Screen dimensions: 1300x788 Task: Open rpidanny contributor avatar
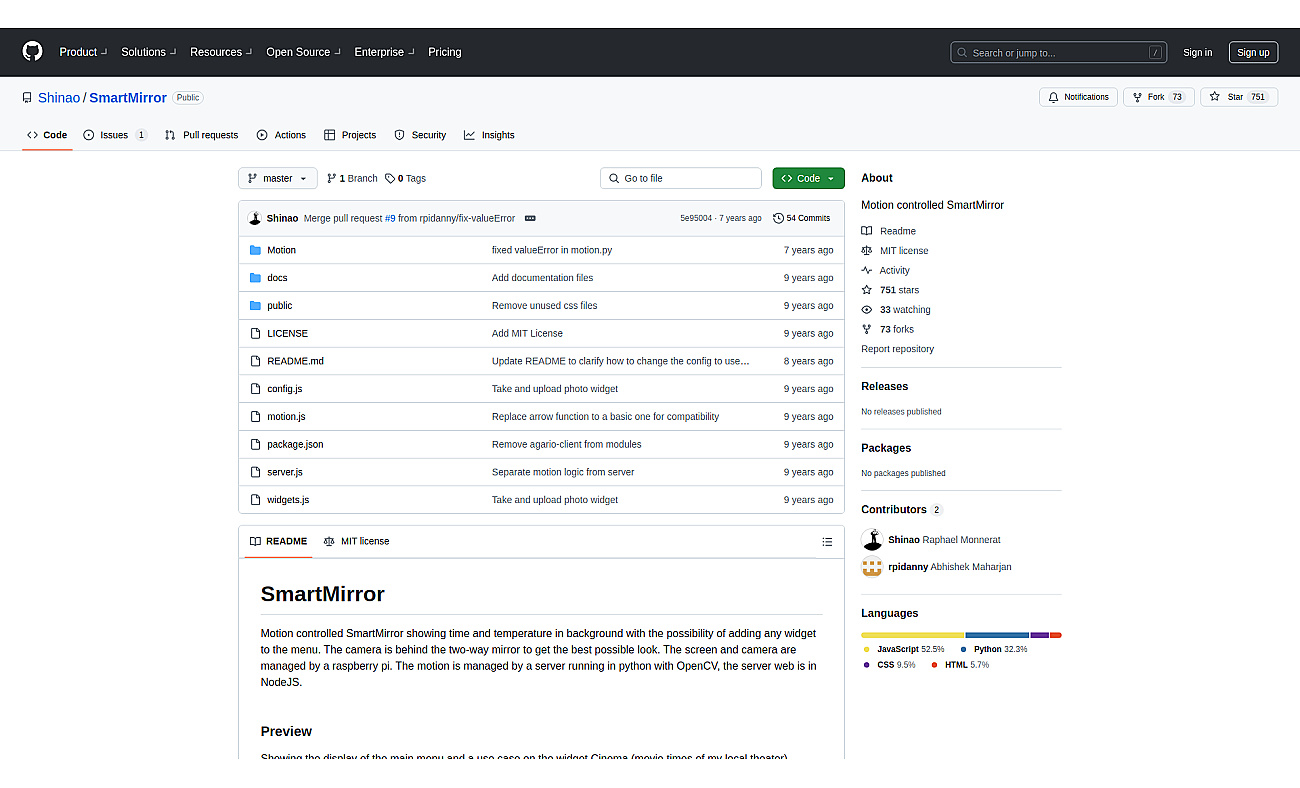coord(872,567)
